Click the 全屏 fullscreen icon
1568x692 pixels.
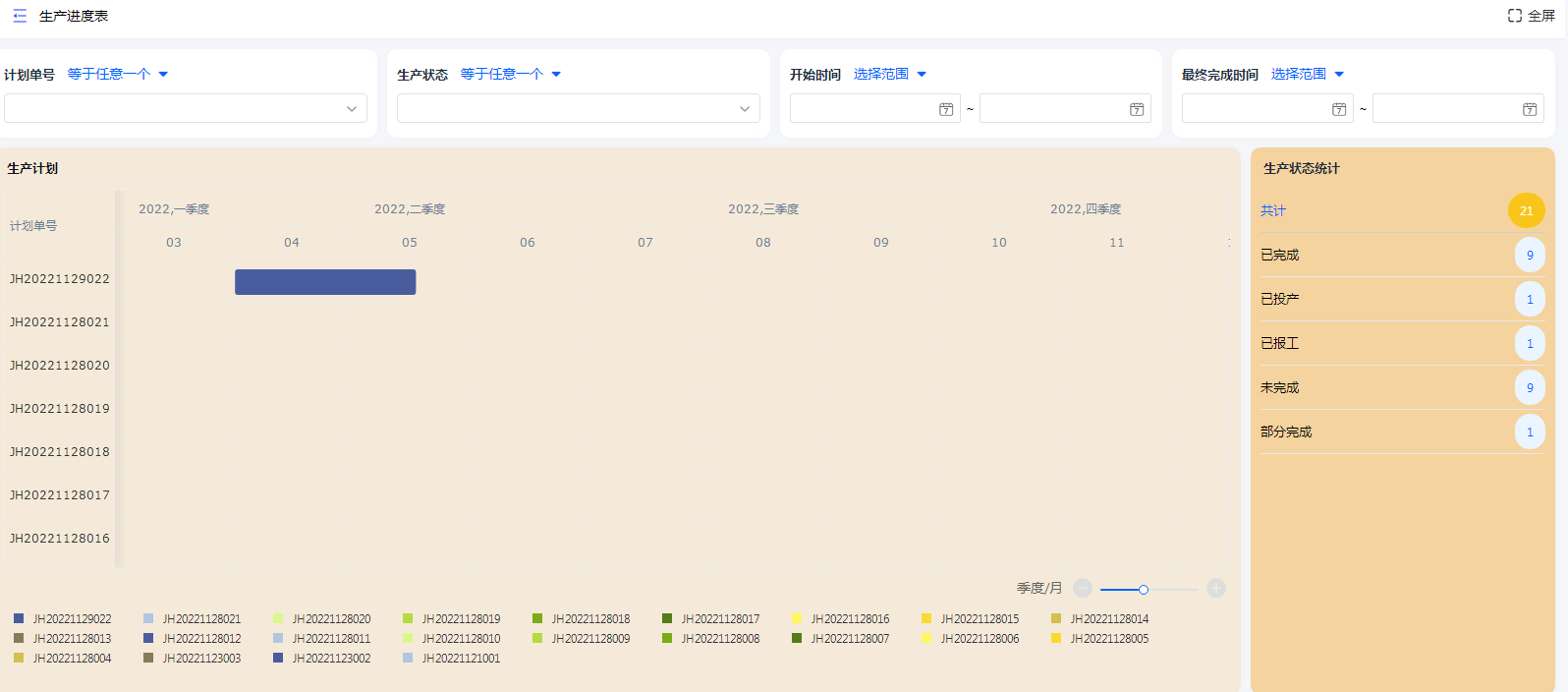click(1515, 16)
